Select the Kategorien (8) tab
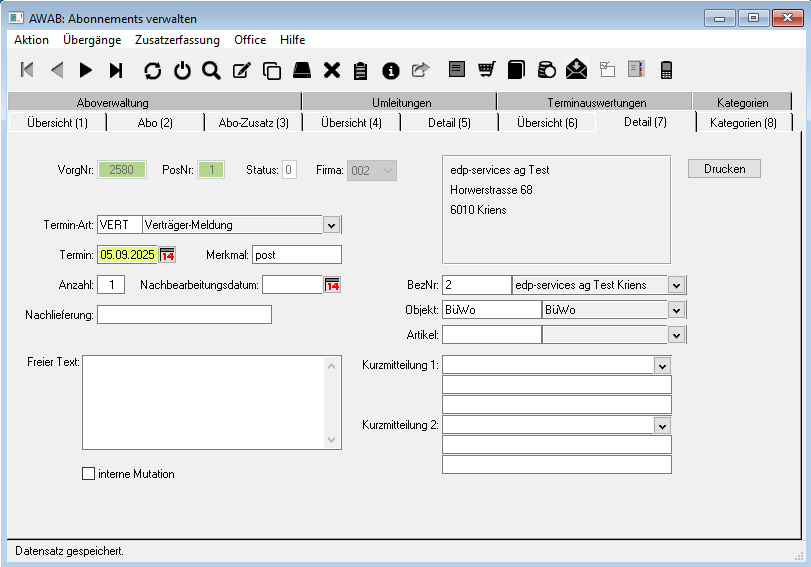The height and width of the screenshot is (567, 811). [x=742, y=122]
